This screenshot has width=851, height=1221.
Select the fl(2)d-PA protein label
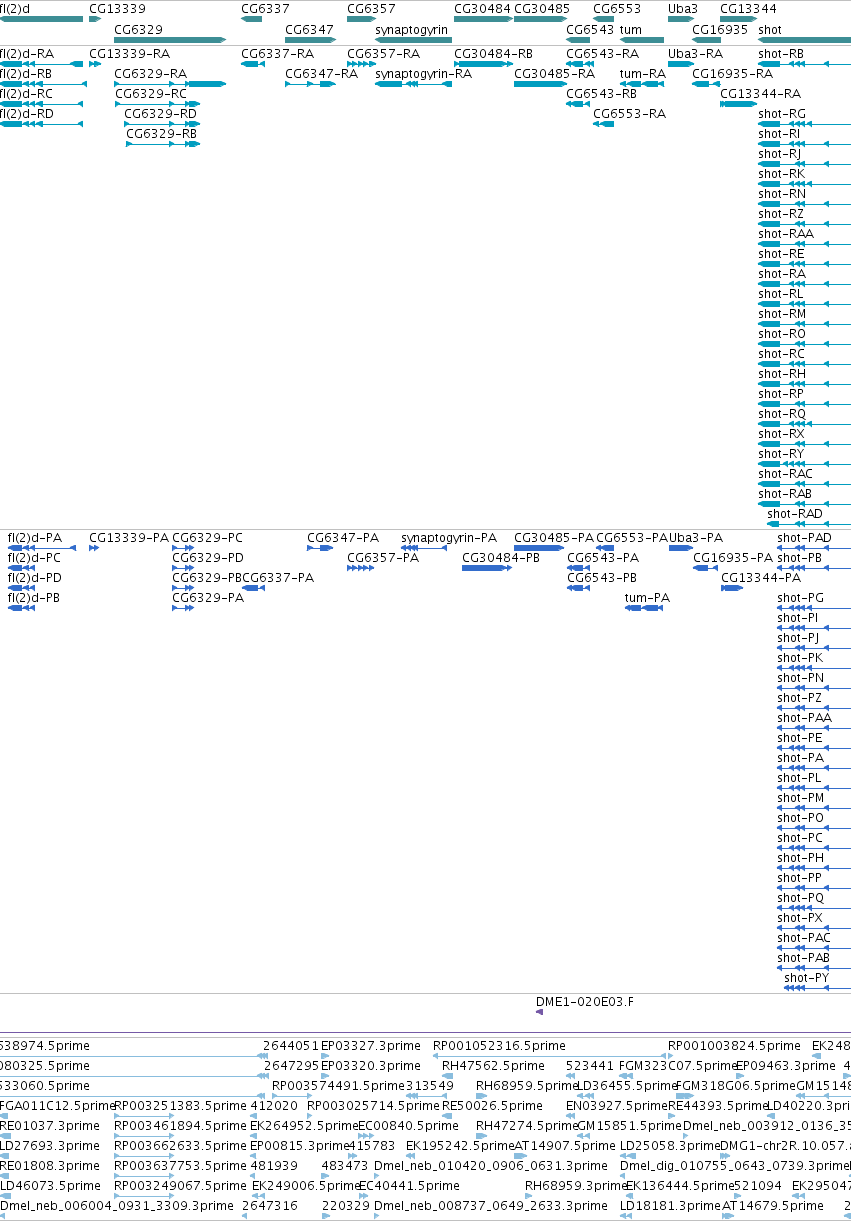pyautogui.click(x=35, y=537)
